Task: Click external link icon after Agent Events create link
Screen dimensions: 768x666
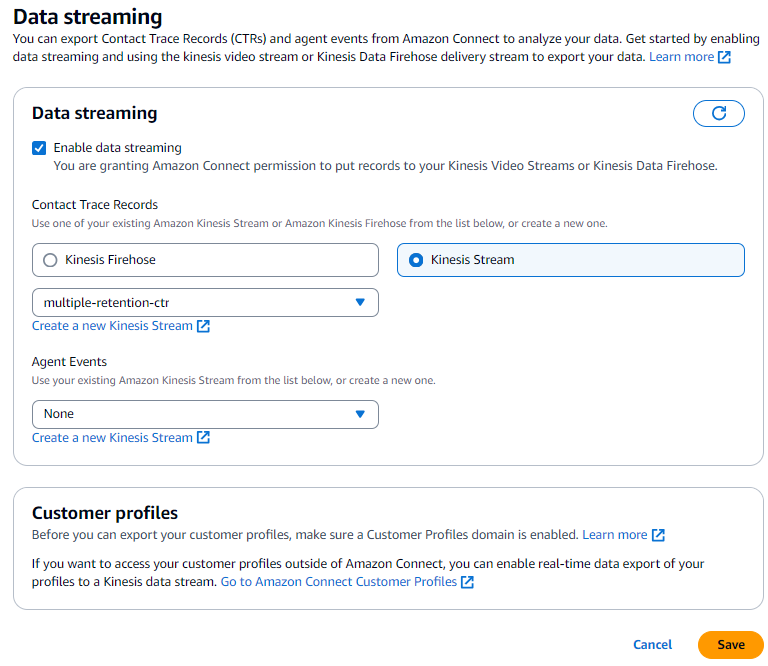Action: (x=204, y=438)
